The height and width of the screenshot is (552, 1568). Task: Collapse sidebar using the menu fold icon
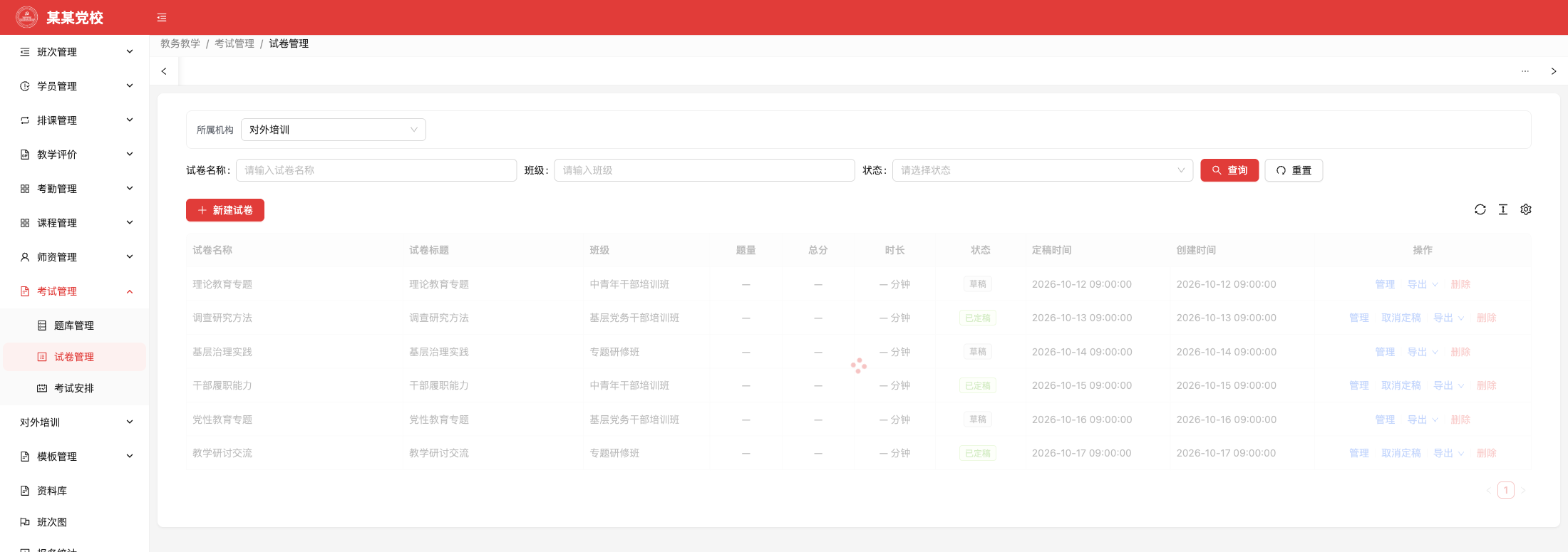coord(162,18)
